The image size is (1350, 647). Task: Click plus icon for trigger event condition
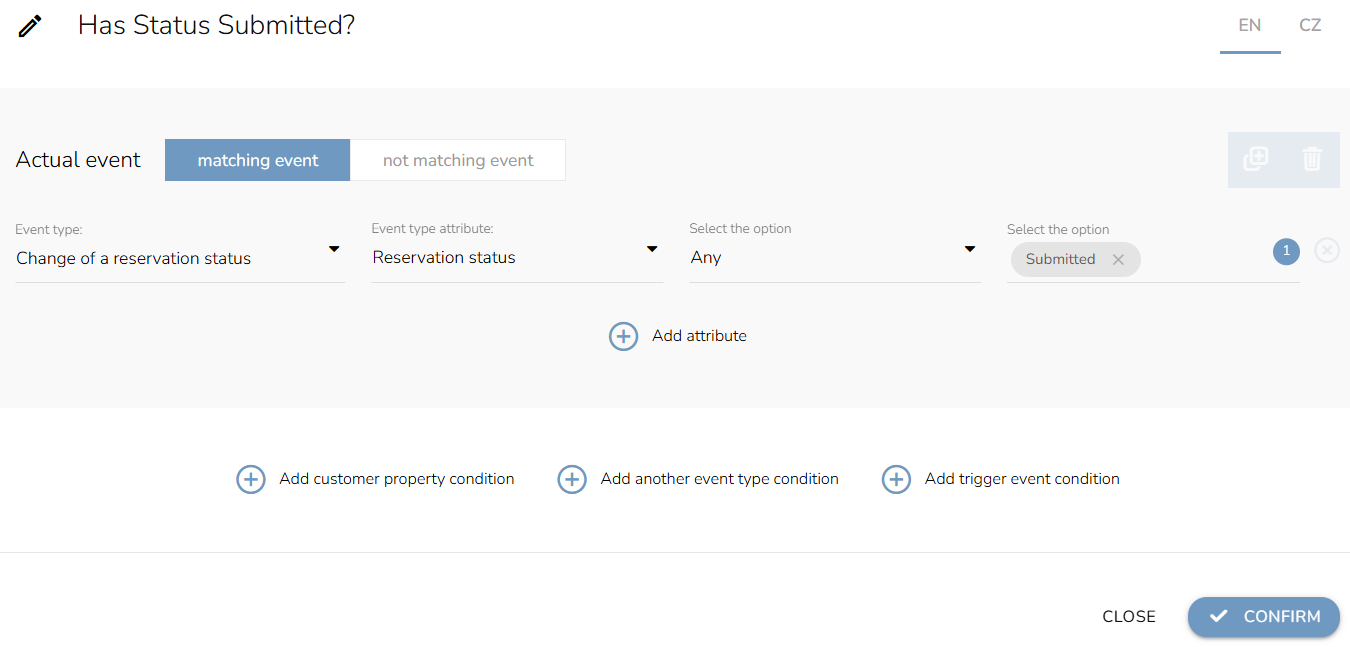point(896,479)
